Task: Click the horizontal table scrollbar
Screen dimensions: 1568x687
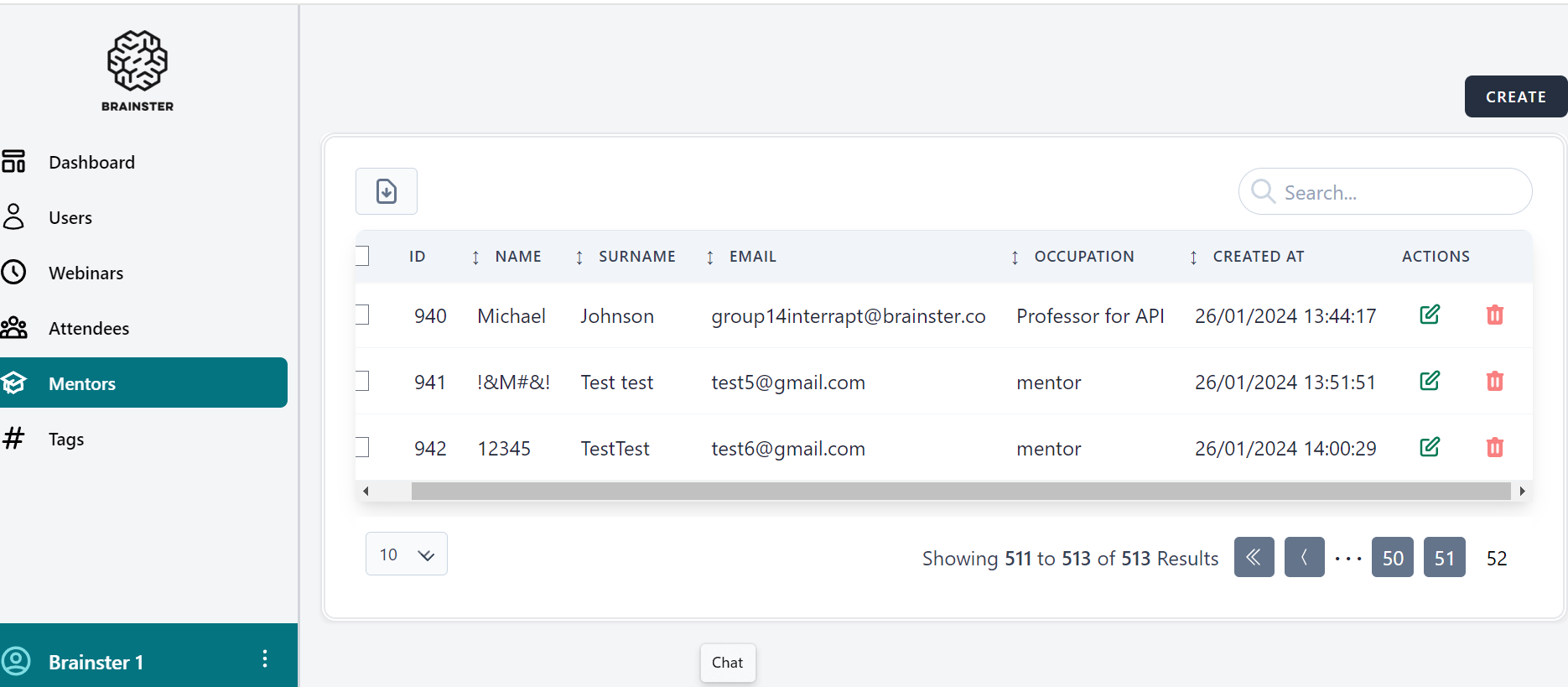Action: [x=960, y=492]
